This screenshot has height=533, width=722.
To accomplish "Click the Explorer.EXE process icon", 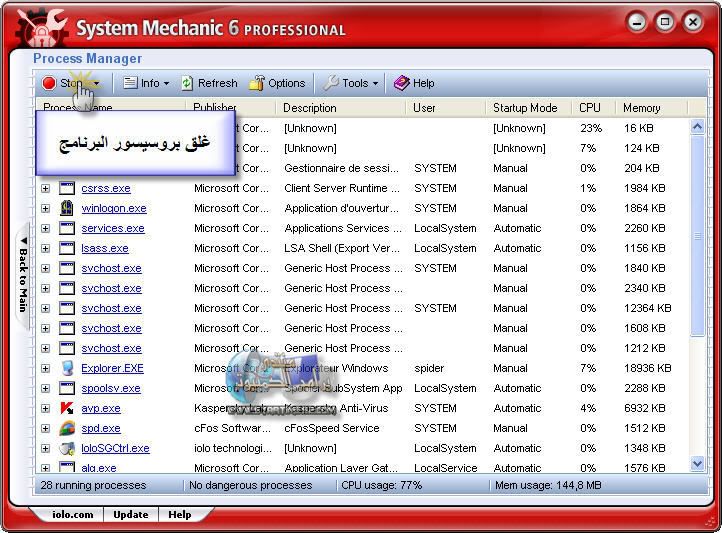I will point(67,368).
